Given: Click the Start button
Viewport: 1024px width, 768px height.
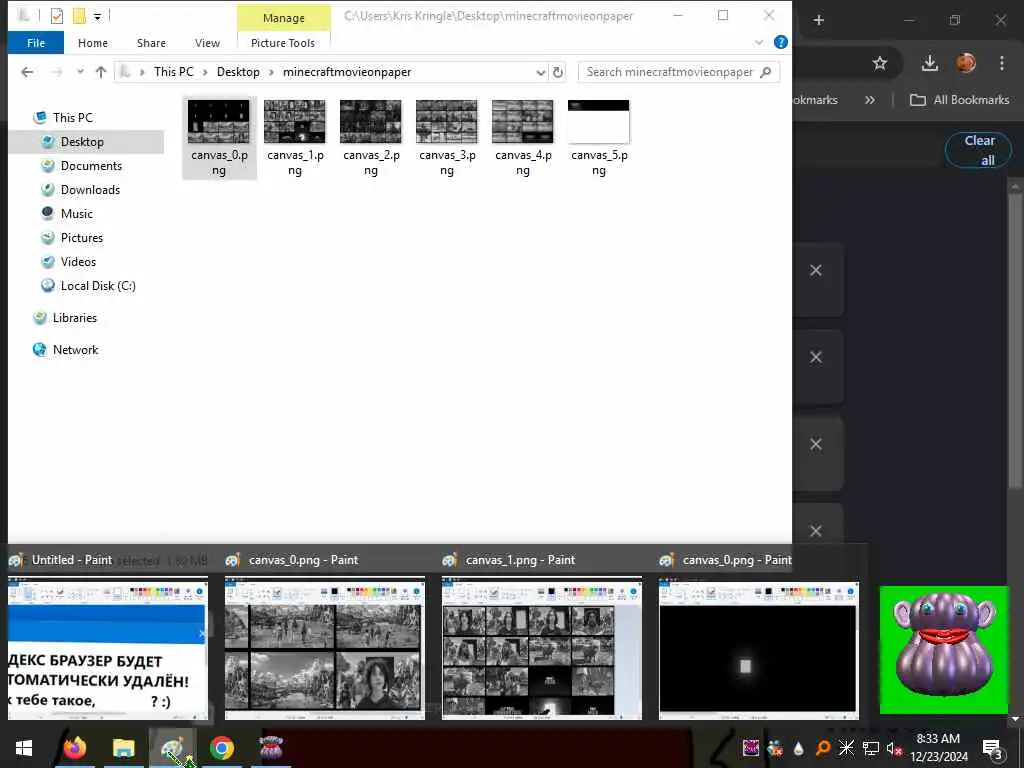Looking at the screenshot, I should (24, 748).
